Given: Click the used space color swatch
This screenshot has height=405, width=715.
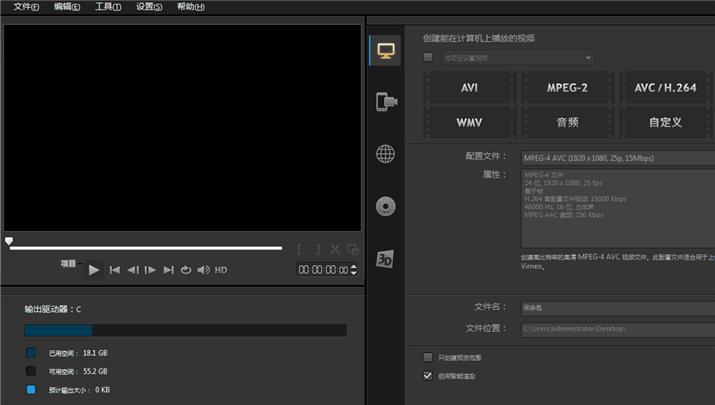Looking at the screenshot, I should (x=31, y=353).
